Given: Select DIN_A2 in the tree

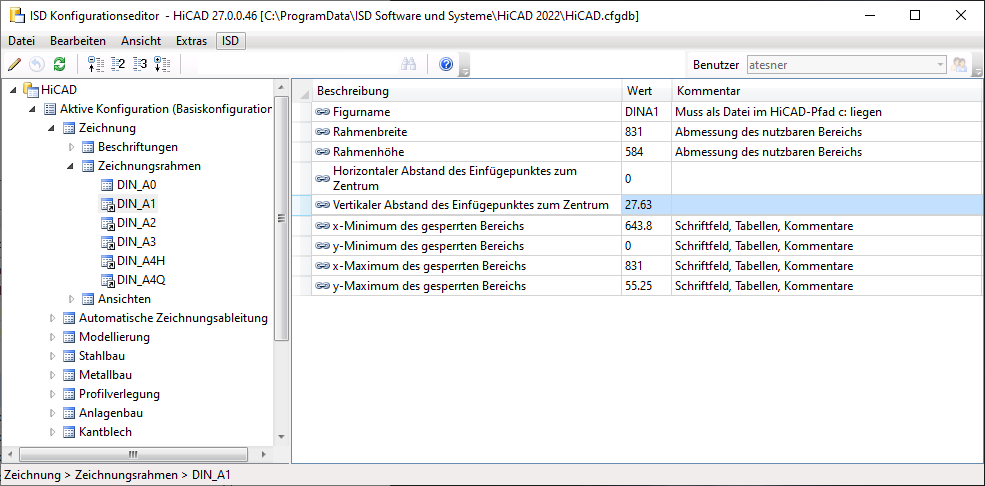Looking at the screenshot, I should click(136, 223).
